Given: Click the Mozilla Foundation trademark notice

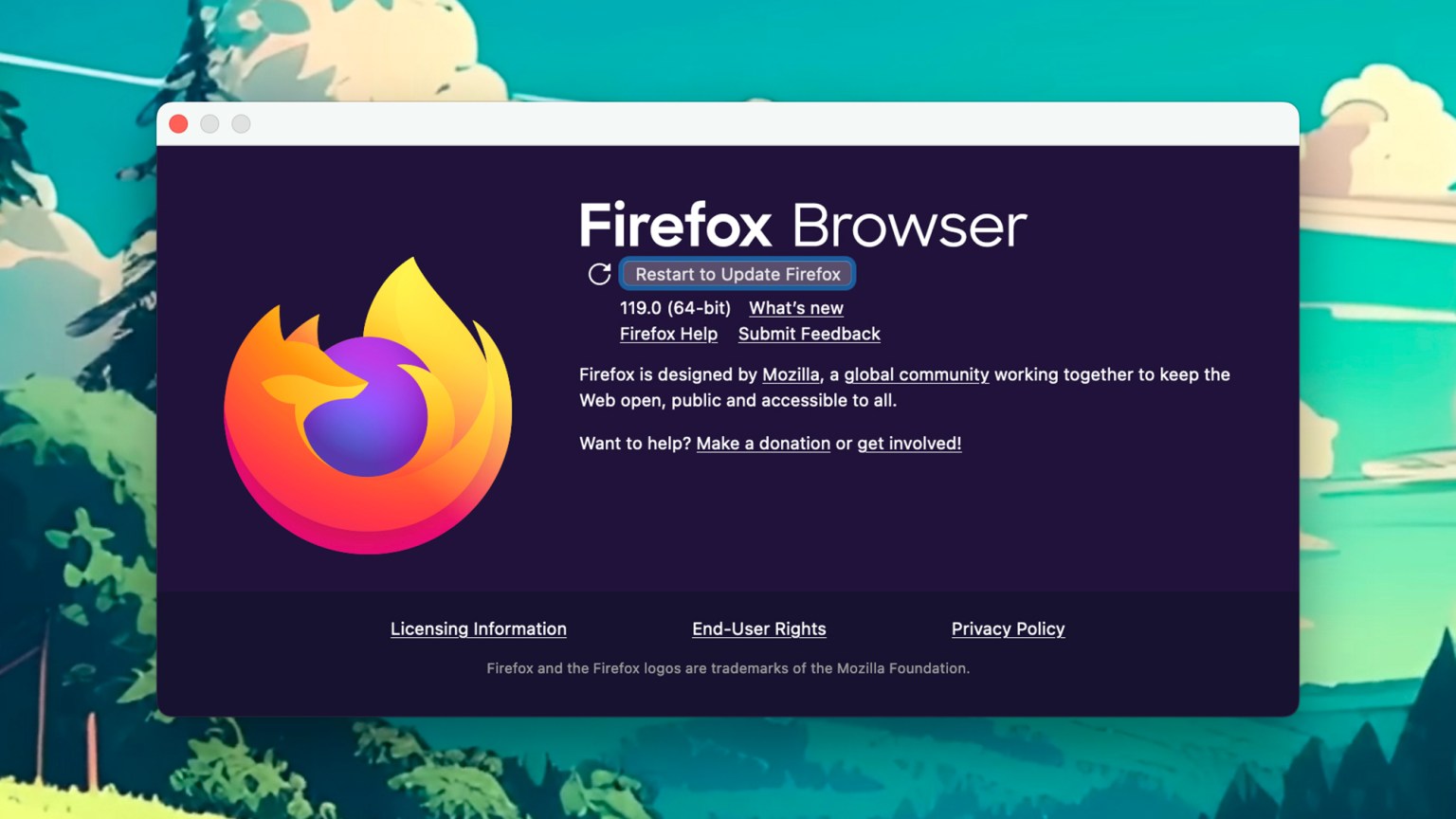Looking at the screenshot, I should [x=728, y=668].
